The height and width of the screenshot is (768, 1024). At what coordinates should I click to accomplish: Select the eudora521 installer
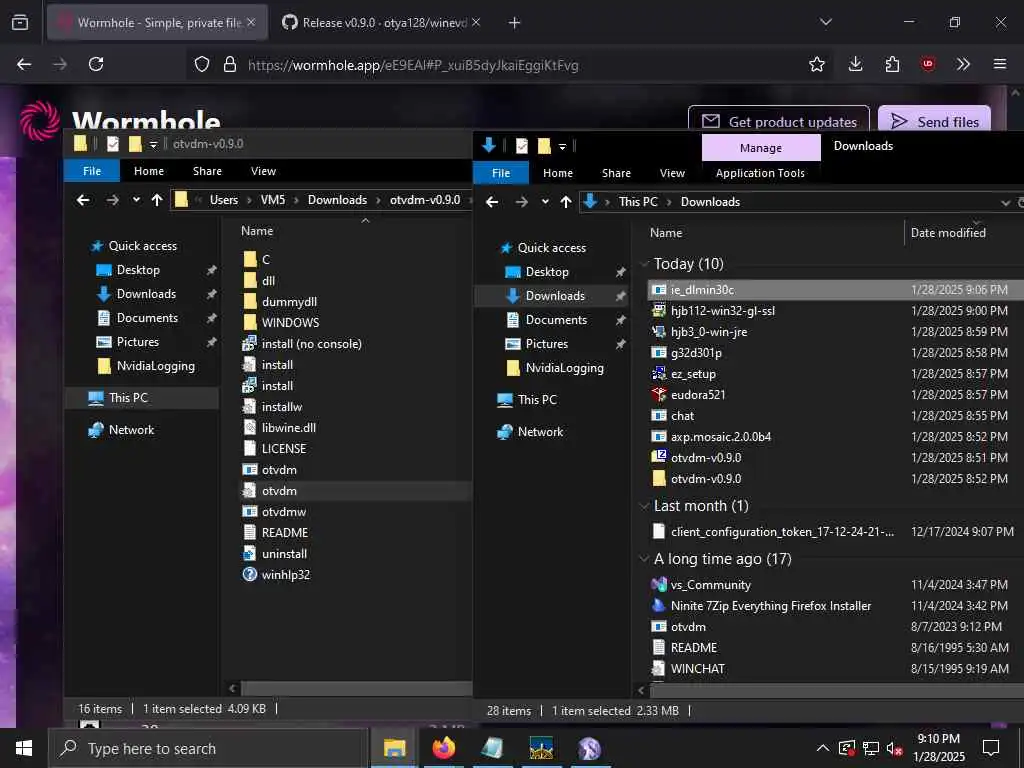pos(697,394)
